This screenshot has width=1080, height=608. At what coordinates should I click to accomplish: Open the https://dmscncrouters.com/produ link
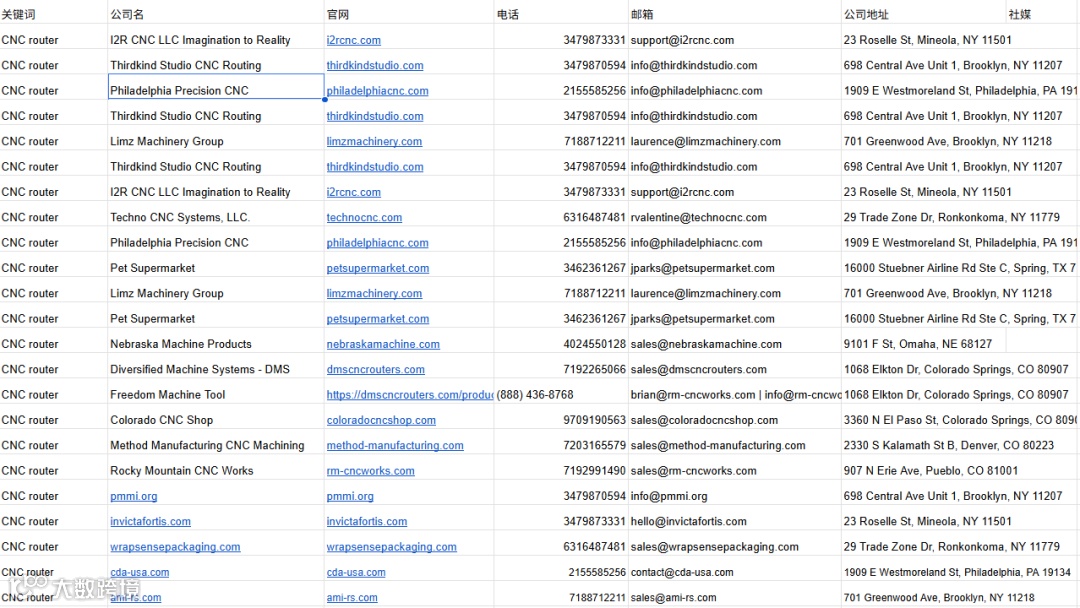[410, 395]
